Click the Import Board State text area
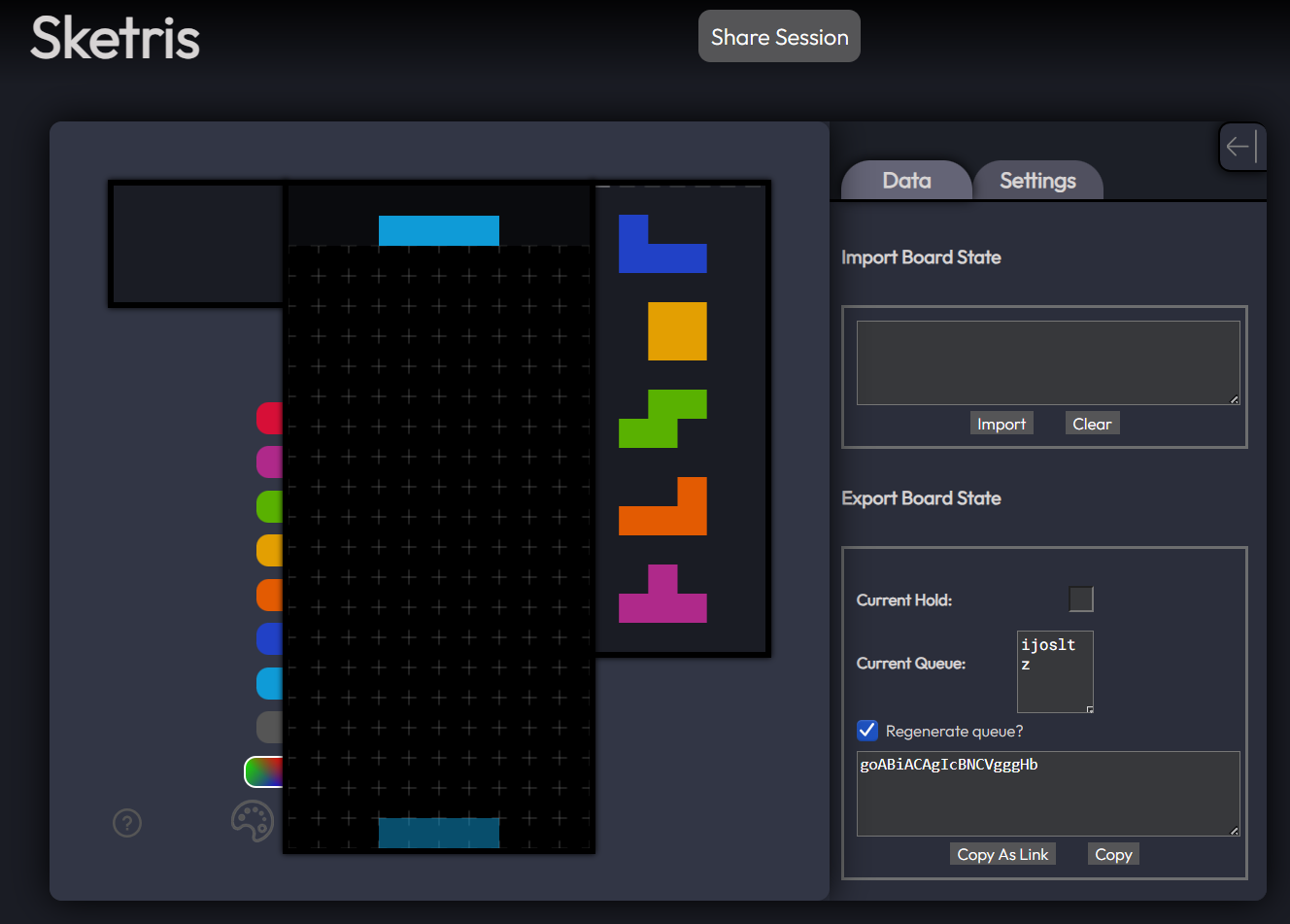Image resolution: width=1290 pixels, height=924 pixels. pyautogui.click(x=1047, y=362)
